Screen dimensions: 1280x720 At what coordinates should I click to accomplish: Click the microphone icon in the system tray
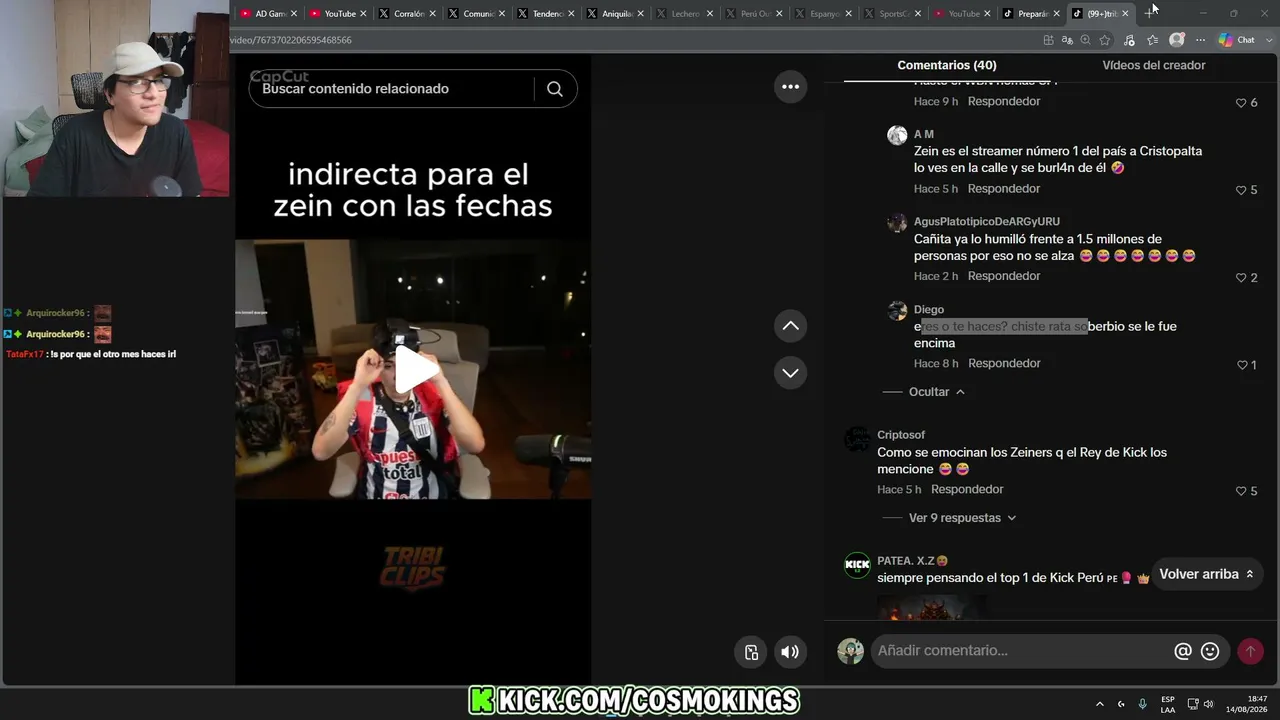[1143, 704]
